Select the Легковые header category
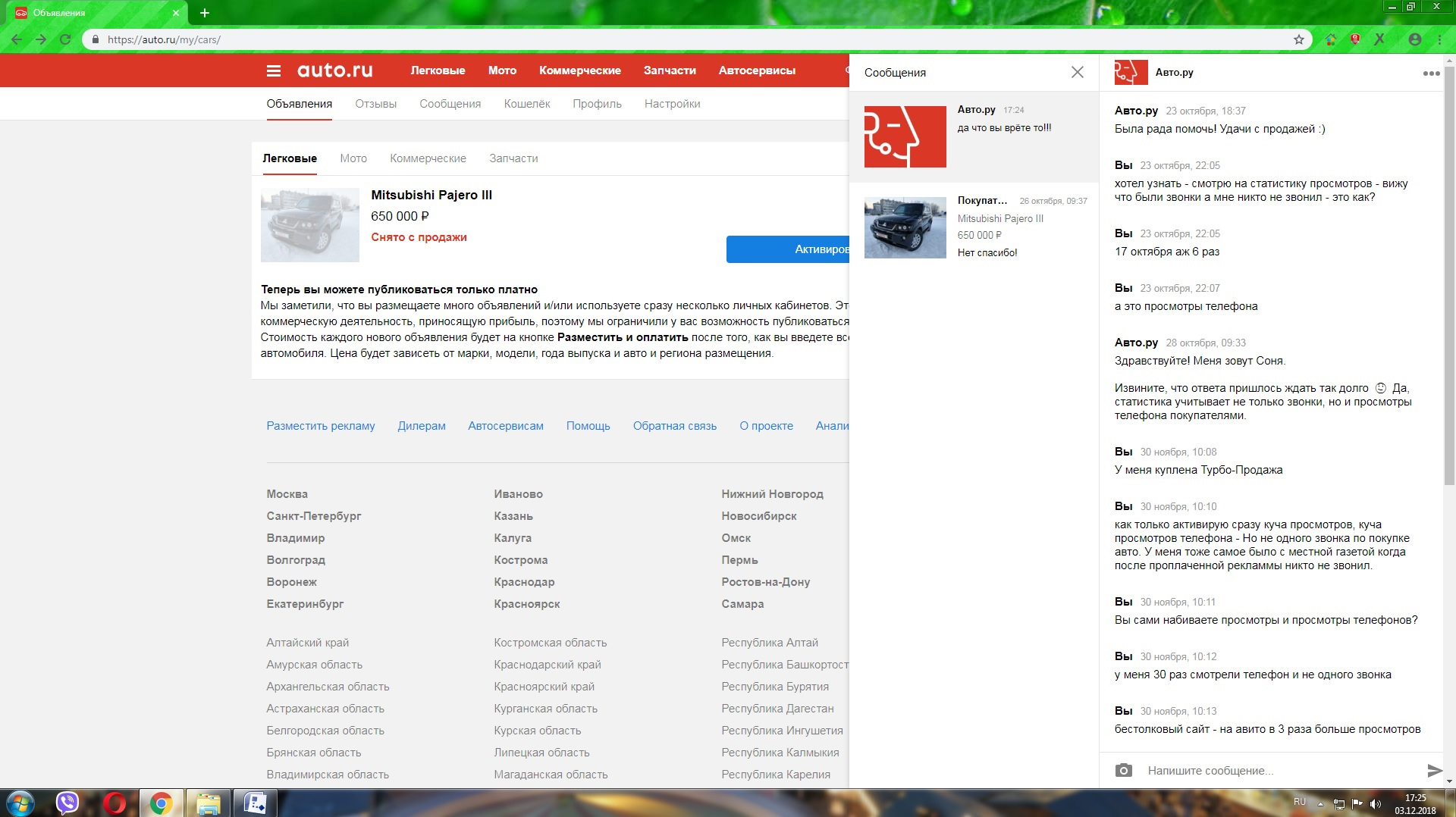Screen dimensions: 1456x817 coord(438,70)
